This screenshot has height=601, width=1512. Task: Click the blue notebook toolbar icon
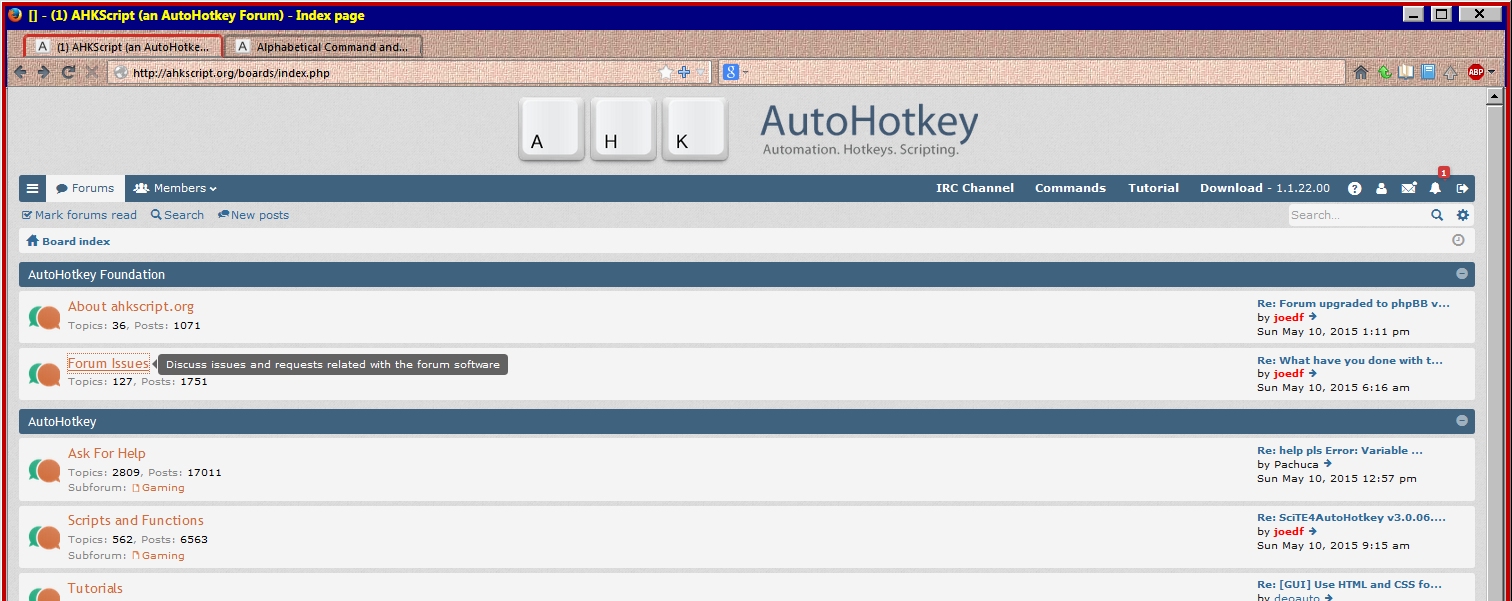1428,72
